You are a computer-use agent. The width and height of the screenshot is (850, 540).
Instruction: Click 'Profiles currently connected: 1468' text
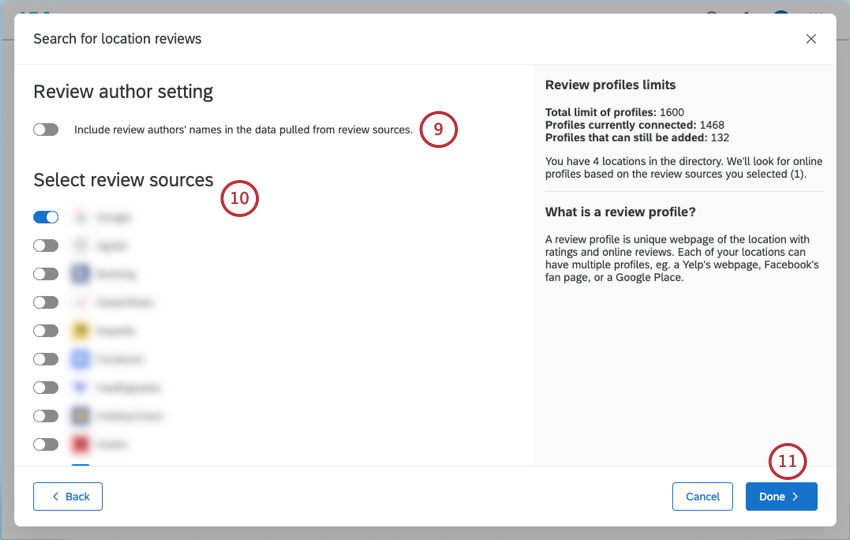(x=635, y=125)
